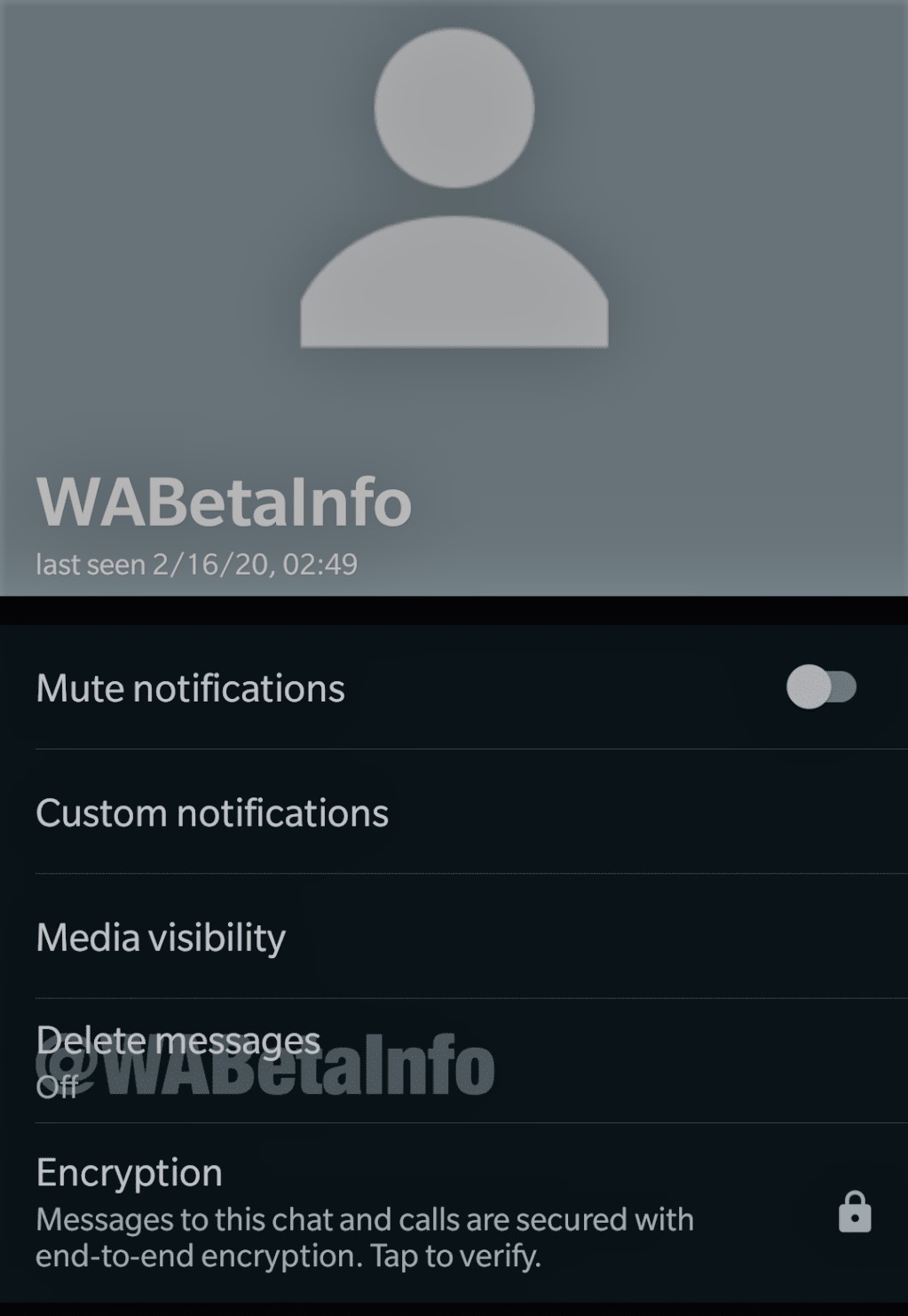The width and height of the screenshot is (908, 1316).
Task: Open Delete messages setting
Action: coord(454,1061)
